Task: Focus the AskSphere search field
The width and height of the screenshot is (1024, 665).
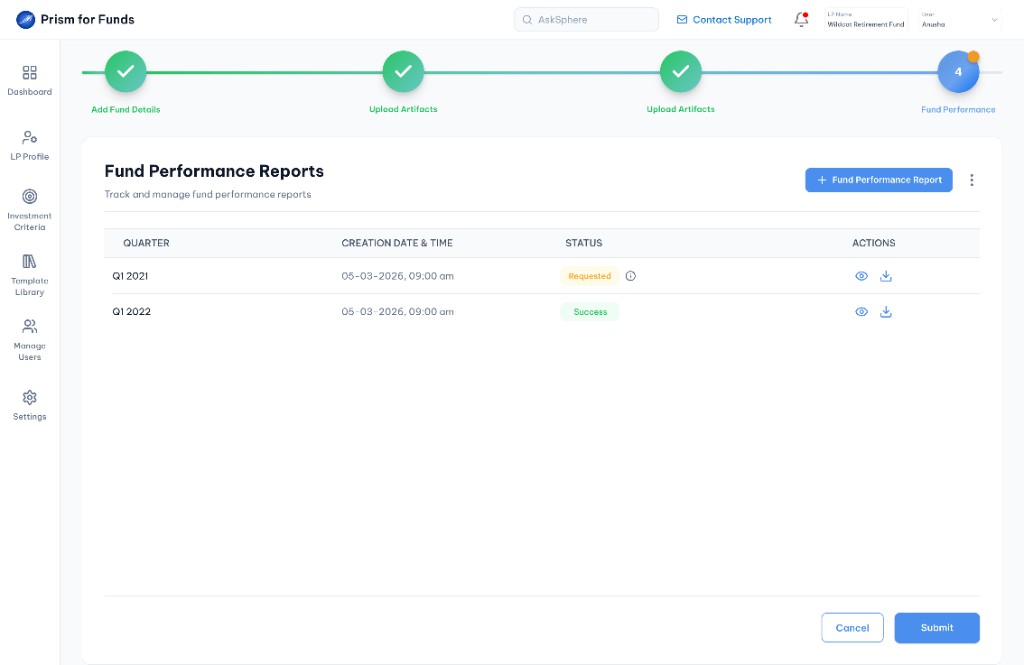Action: (x=586, y=20)
